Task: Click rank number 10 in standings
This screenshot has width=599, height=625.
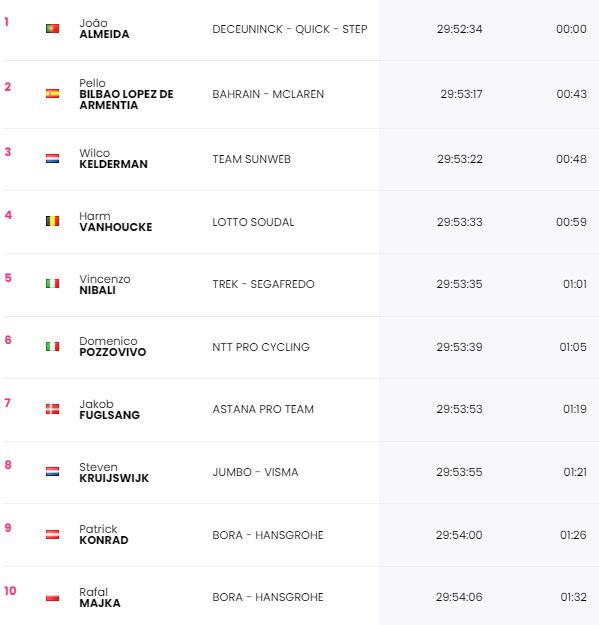Action: (10, 590)
